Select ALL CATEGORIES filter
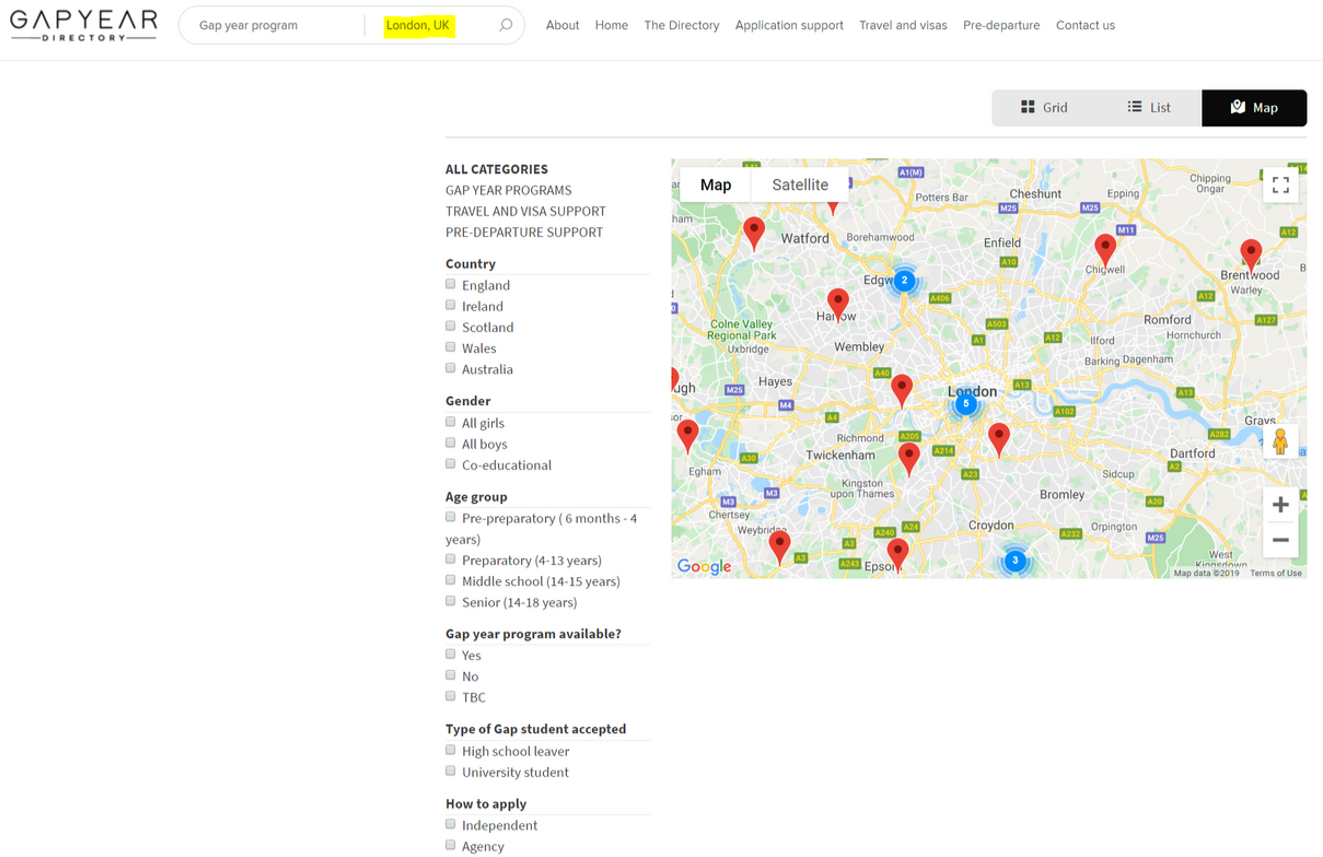 (496, 169)
